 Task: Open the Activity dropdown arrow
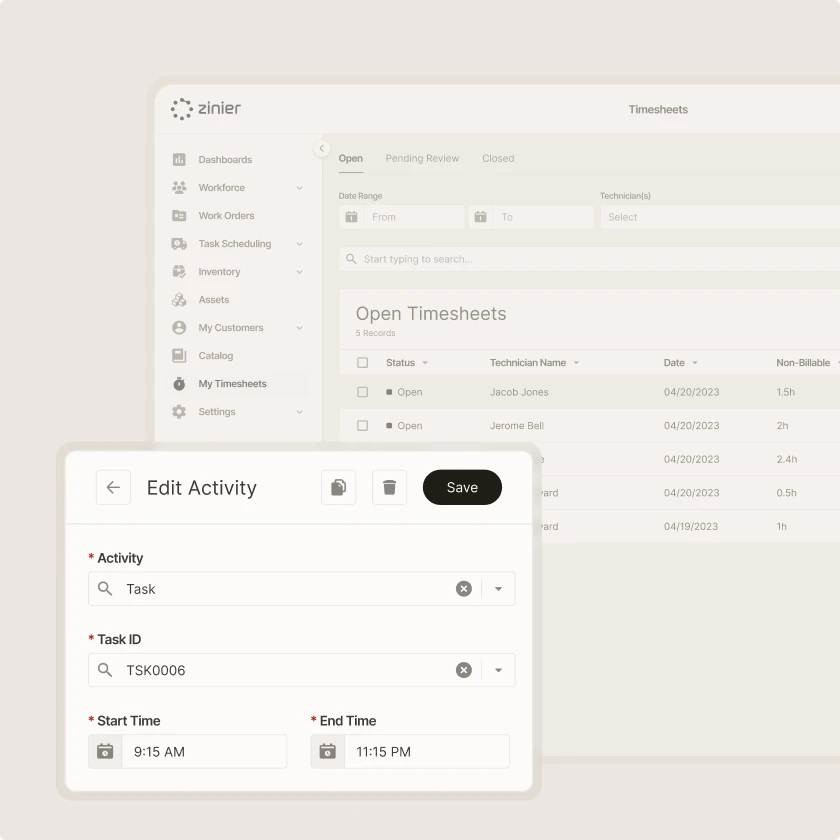pyautogui.click(x=498, y=589)
